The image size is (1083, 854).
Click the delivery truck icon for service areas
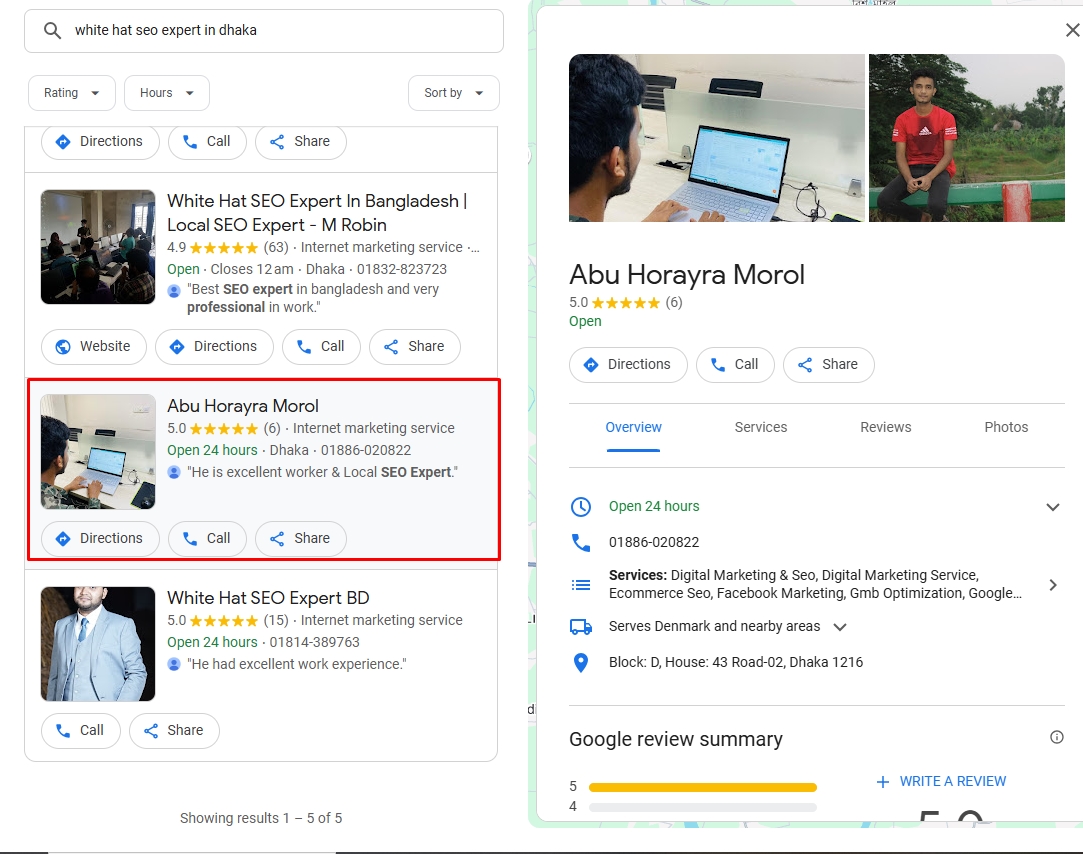(x=580, y=626)
